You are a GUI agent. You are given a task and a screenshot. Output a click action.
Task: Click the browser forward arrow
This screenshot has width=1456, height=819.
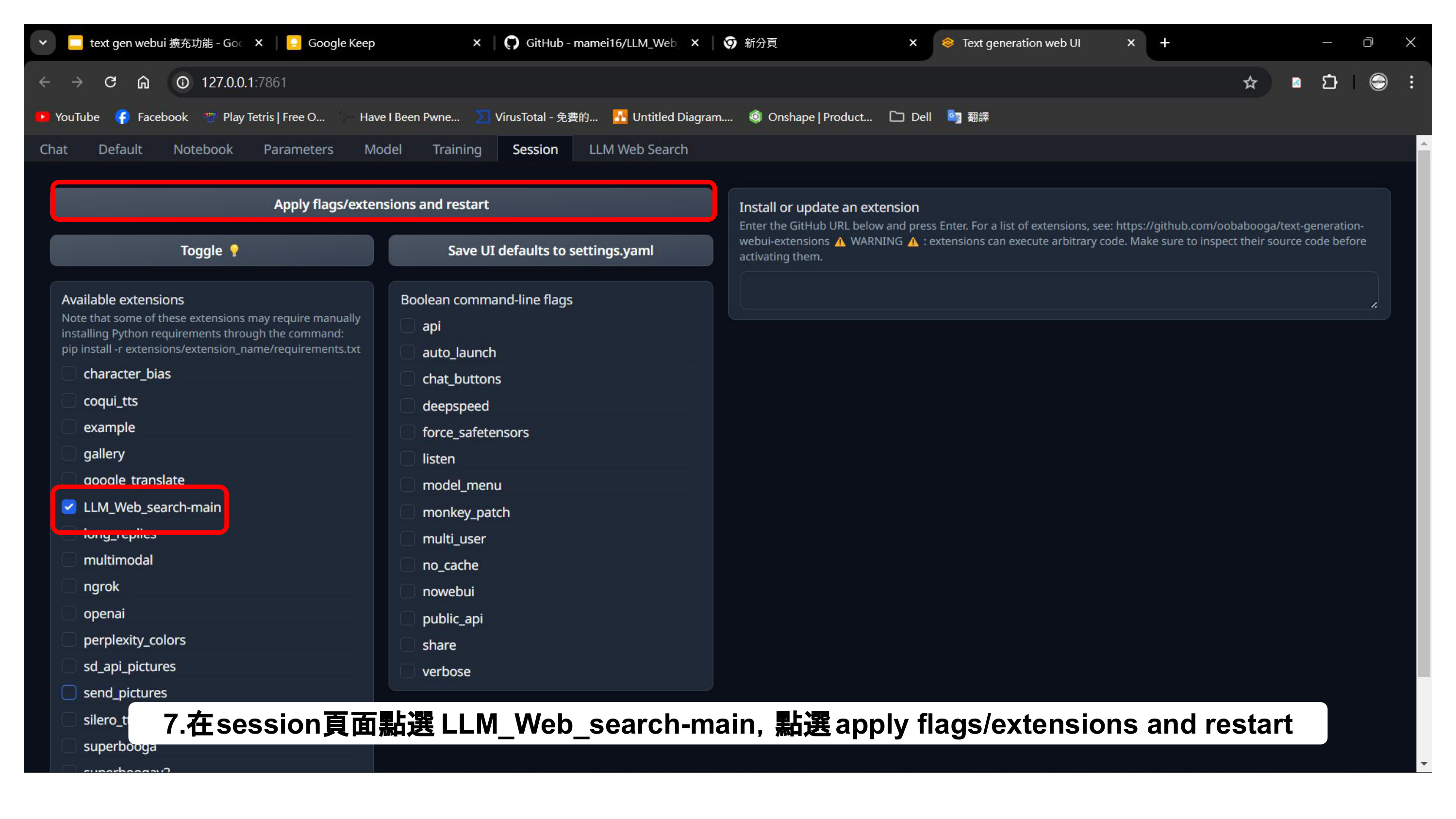tap(78, 82)
